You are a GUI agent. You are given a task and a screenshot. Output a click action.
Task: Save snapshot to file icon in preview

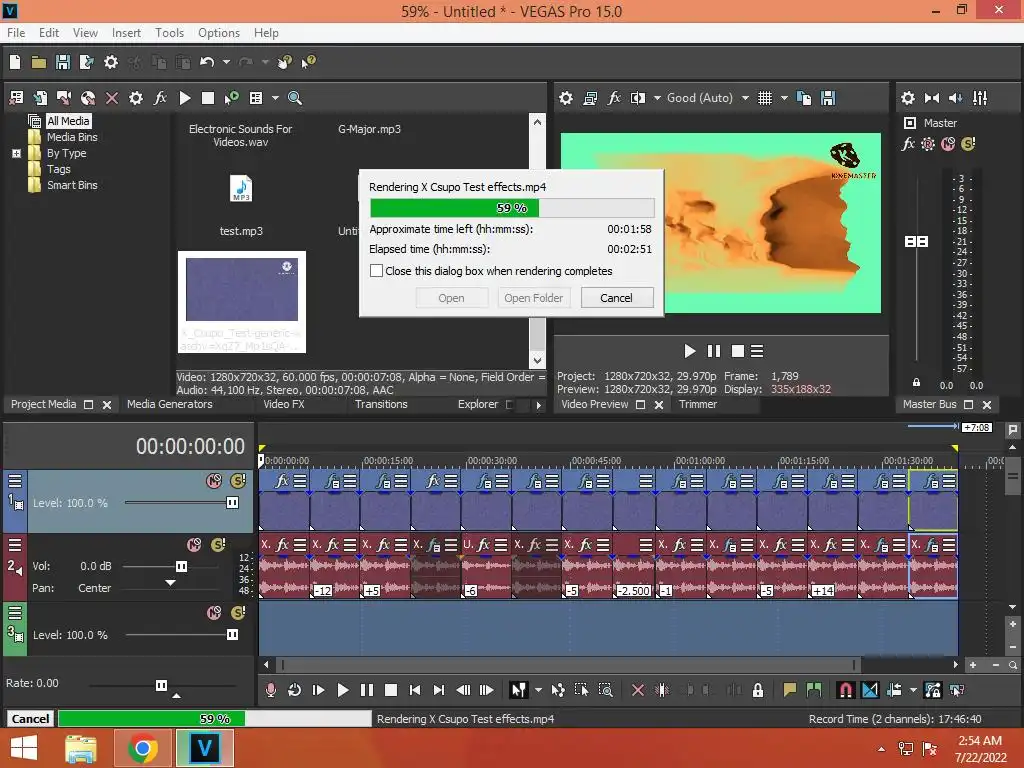tap(828, 98)
